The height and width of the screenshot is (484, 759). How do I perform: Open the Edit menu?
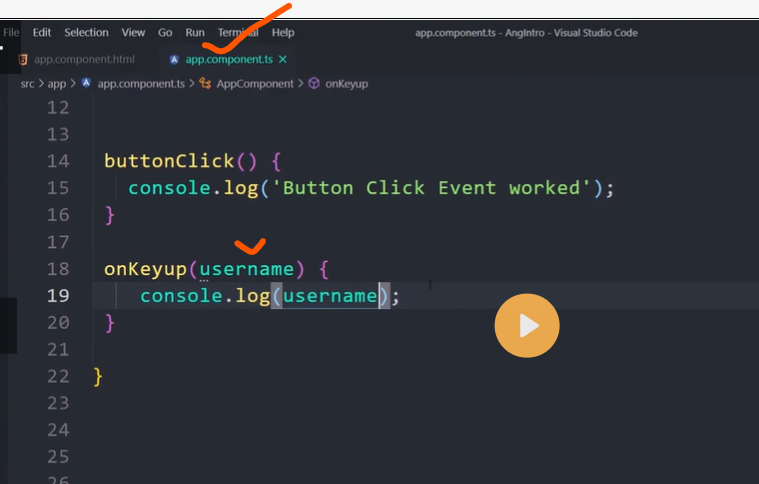pyautogui.click(x=41, y=33)
